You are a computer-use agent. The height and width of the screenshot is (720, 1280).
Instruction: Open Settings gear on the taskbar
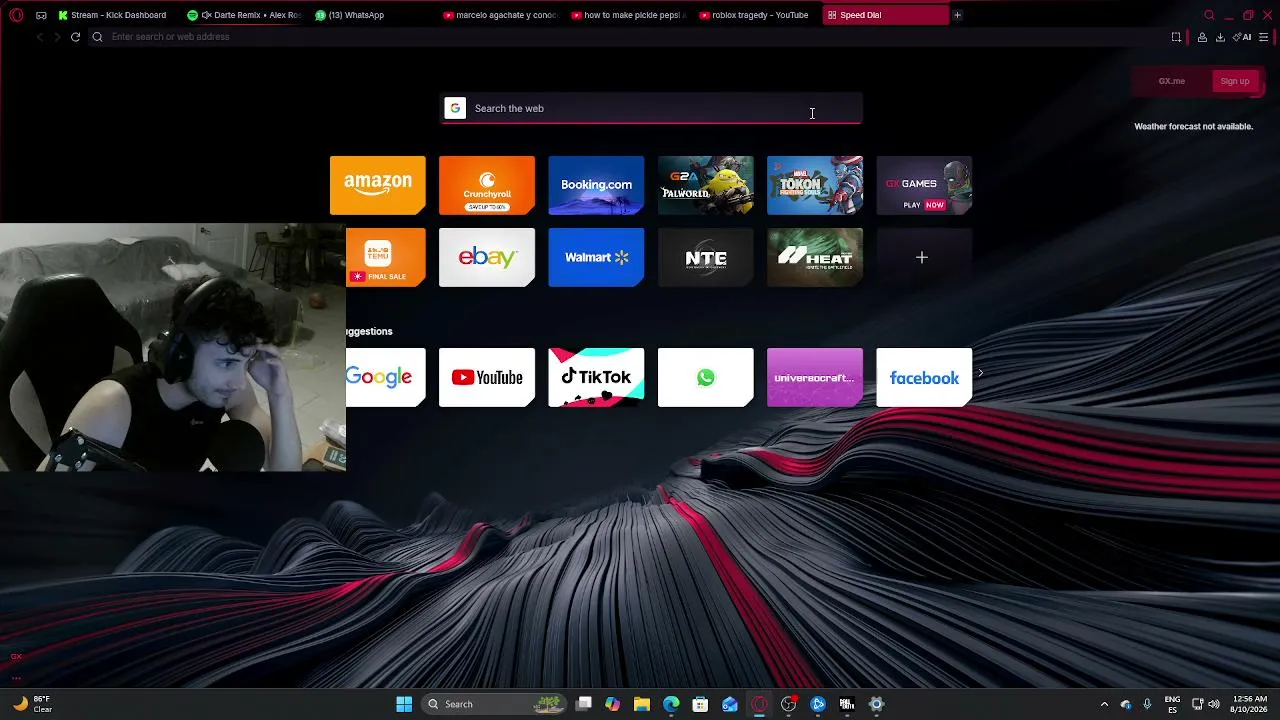(x=876, y=704)
